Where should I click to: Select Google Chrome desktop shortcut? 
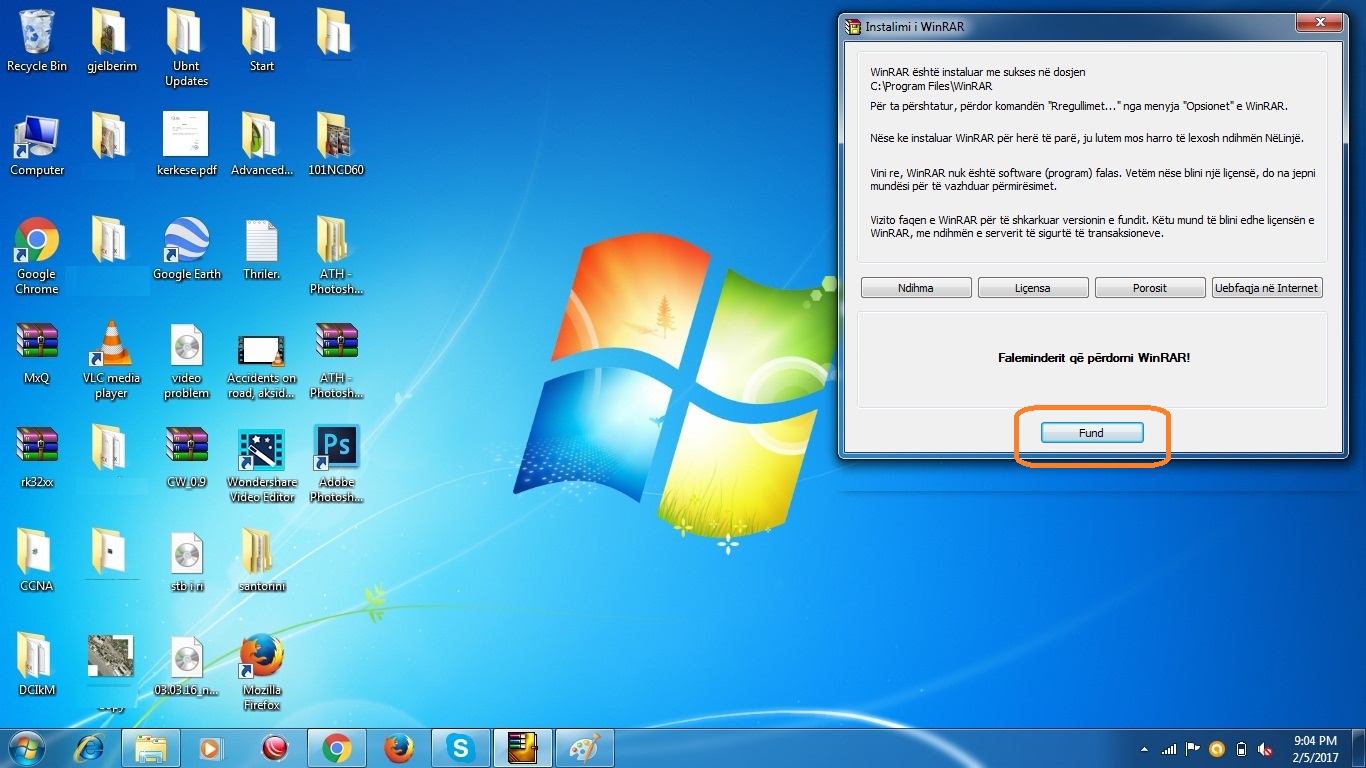(37, 256)
